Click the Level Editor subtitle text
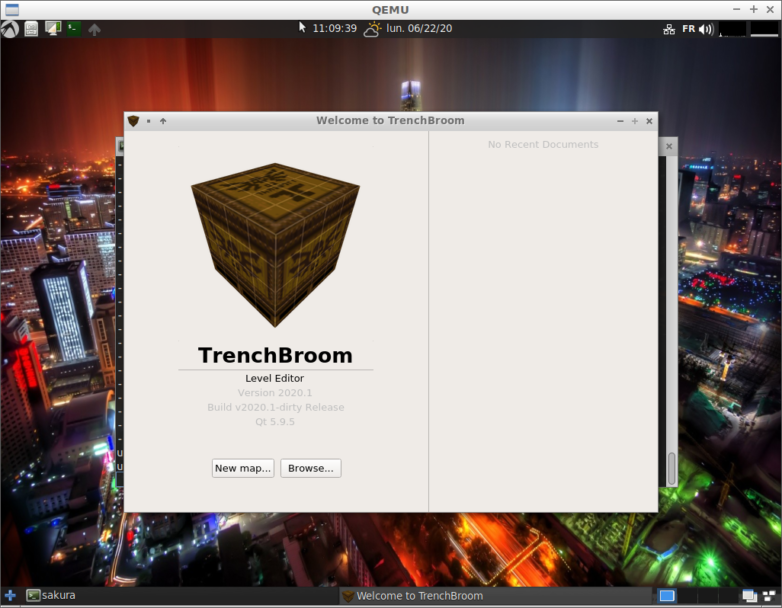782x608 pixels. click(274, 378)
